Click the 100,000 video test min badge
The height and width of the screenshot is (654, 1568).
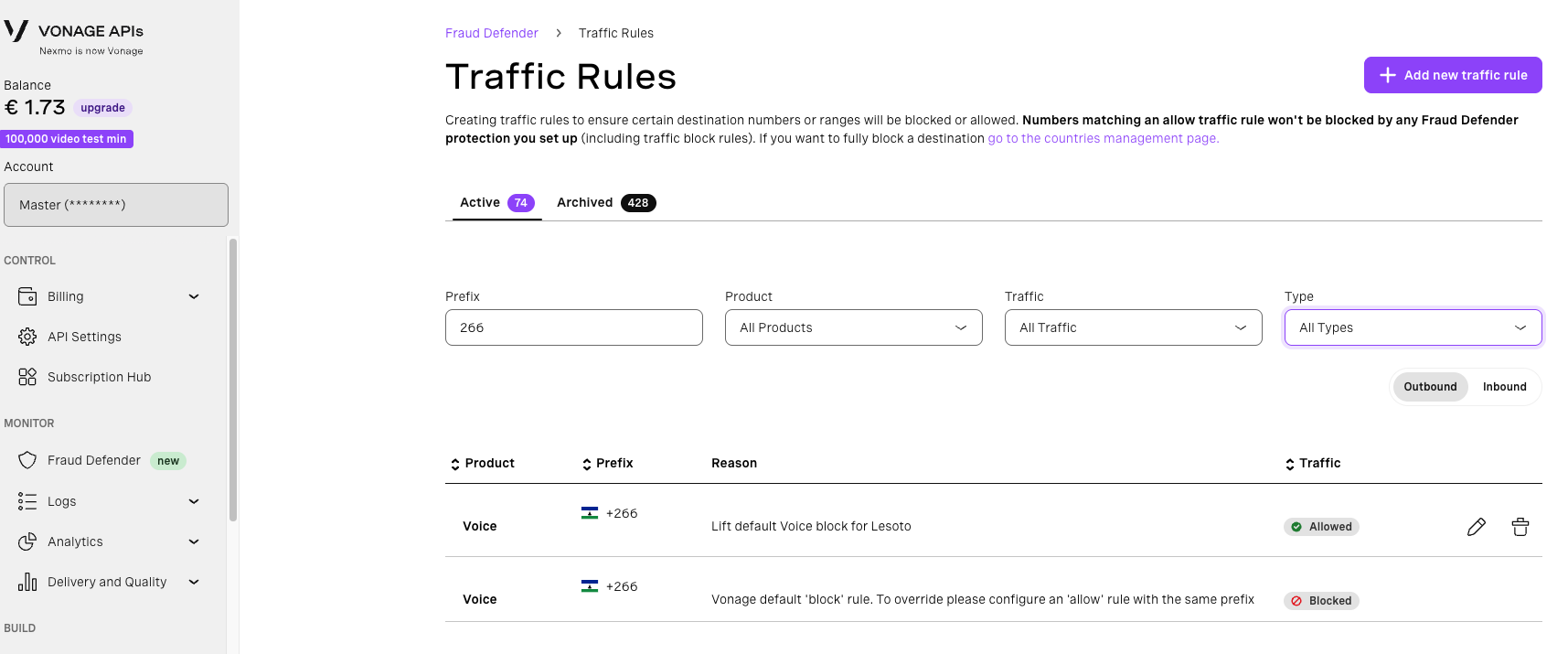(x=67, y=139)
